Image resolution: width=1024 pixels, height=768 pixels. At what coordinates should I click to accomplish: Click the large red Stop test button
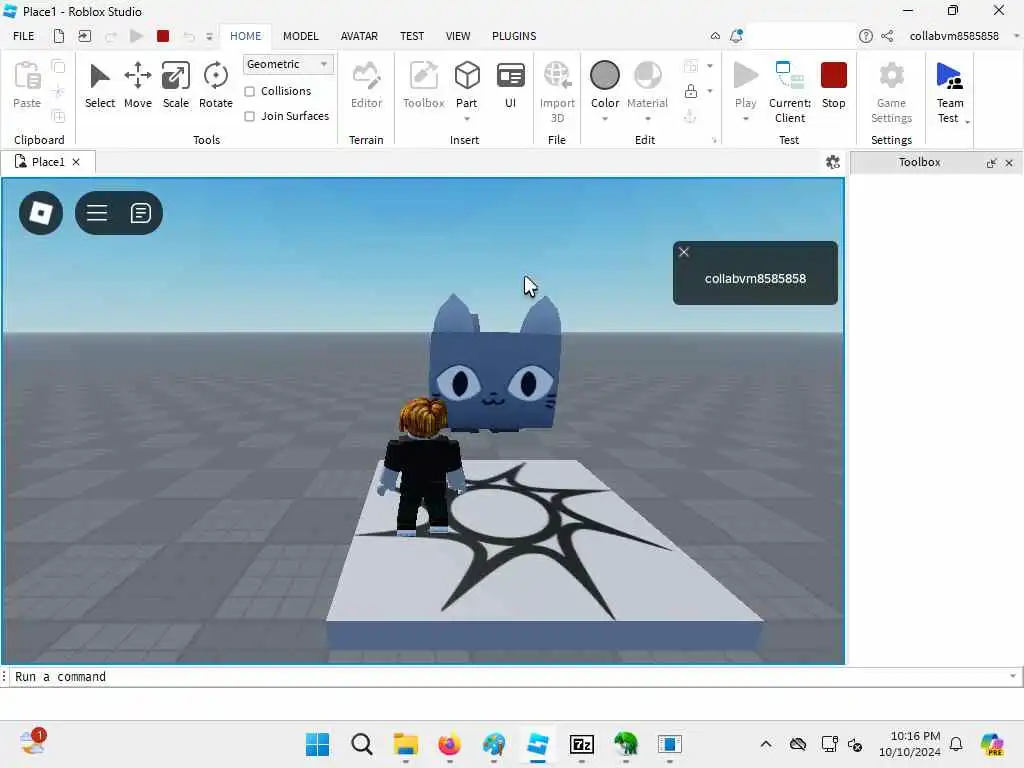coord(833,85)
